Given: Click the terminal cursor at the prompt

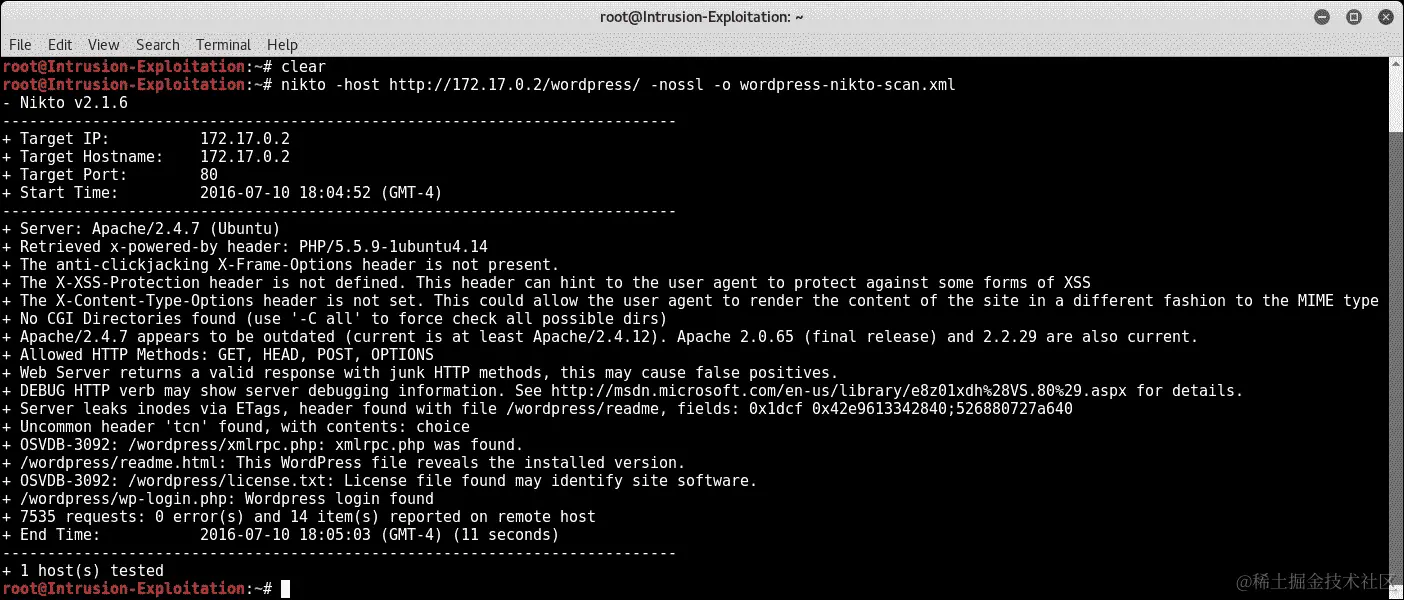Looking at the screenshot, I should pyautogui.click(x=285, y=589).
